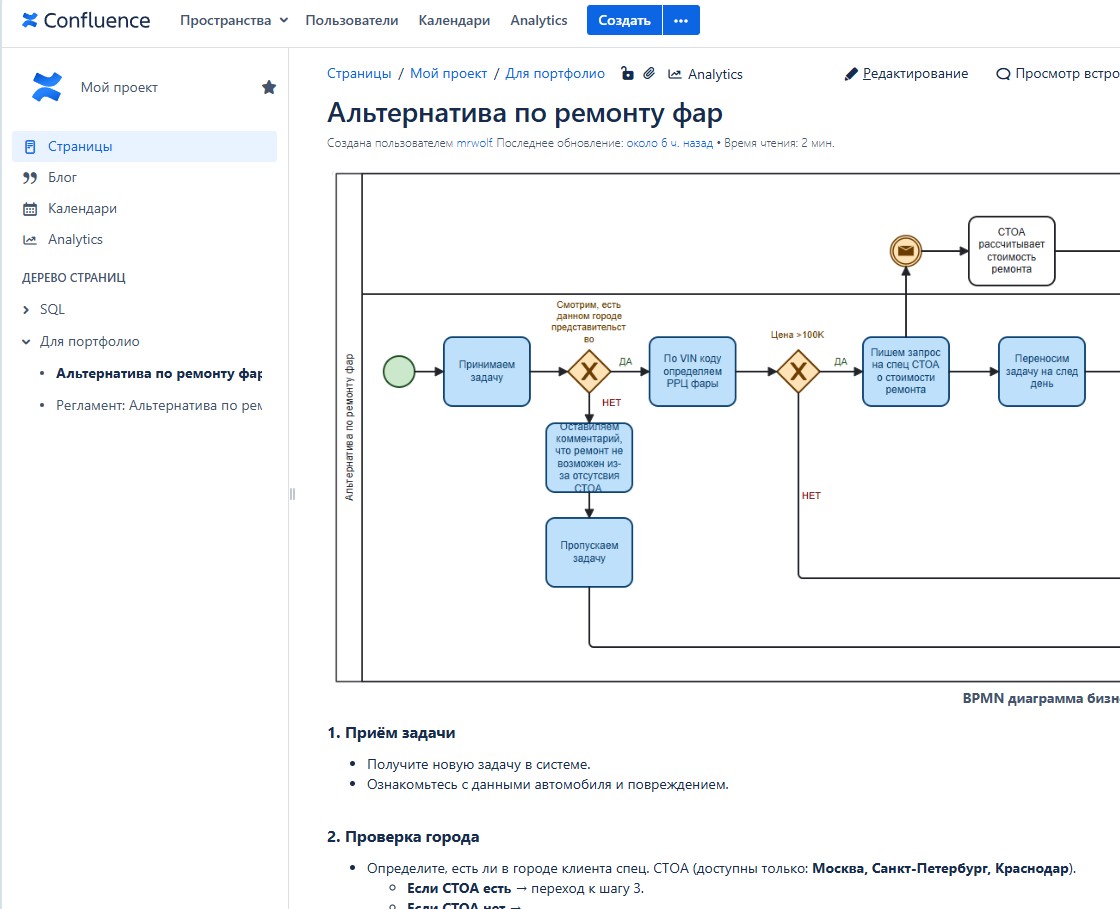The width and height of the screenshot is (1120, 909).
Task: Click the Мой проект breadcrumb link
Action: click(x=448, y=74)
